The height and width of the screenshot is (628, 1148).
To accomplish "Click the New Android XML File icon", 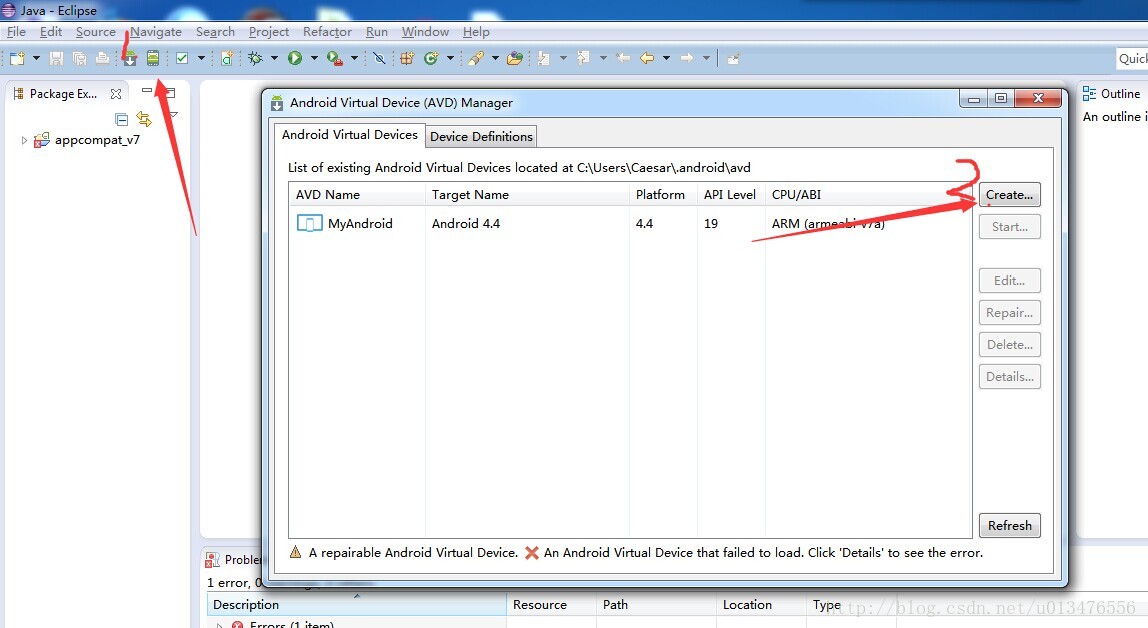I will (x=227, y=59).
